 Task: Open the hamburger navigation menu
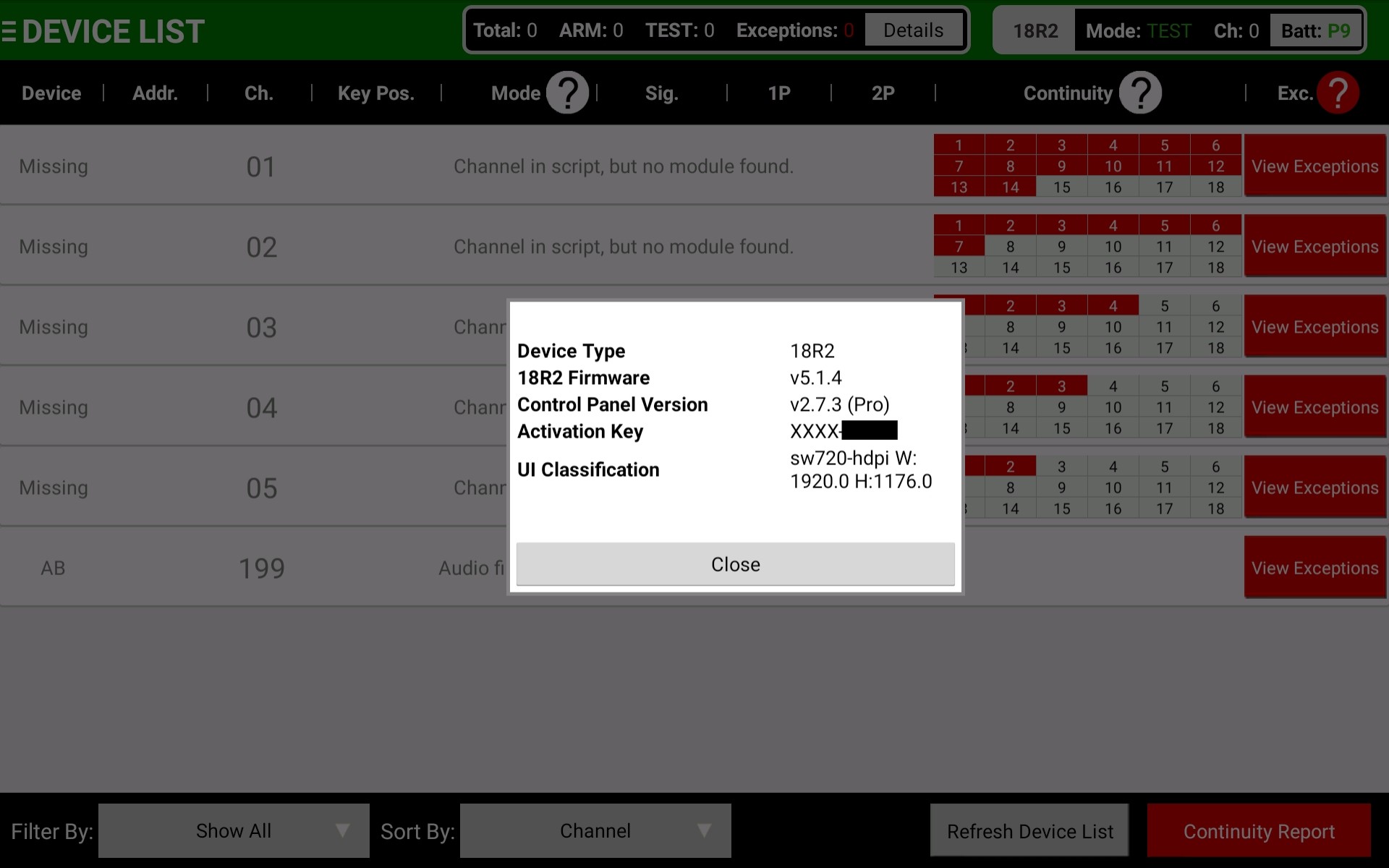coord(10,29)
